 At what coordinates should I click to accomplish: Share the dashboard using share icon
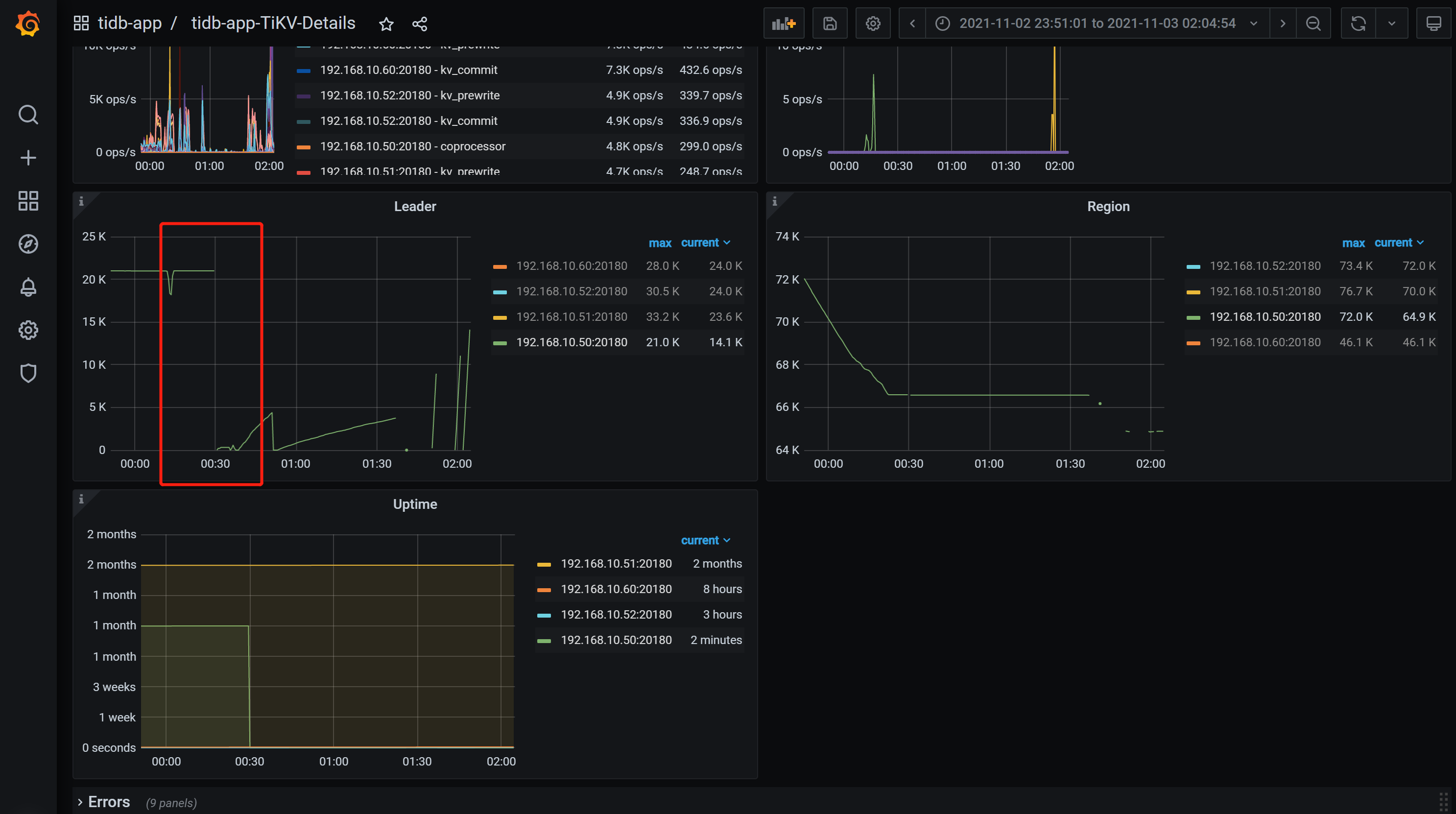click(x=419, y=24)
